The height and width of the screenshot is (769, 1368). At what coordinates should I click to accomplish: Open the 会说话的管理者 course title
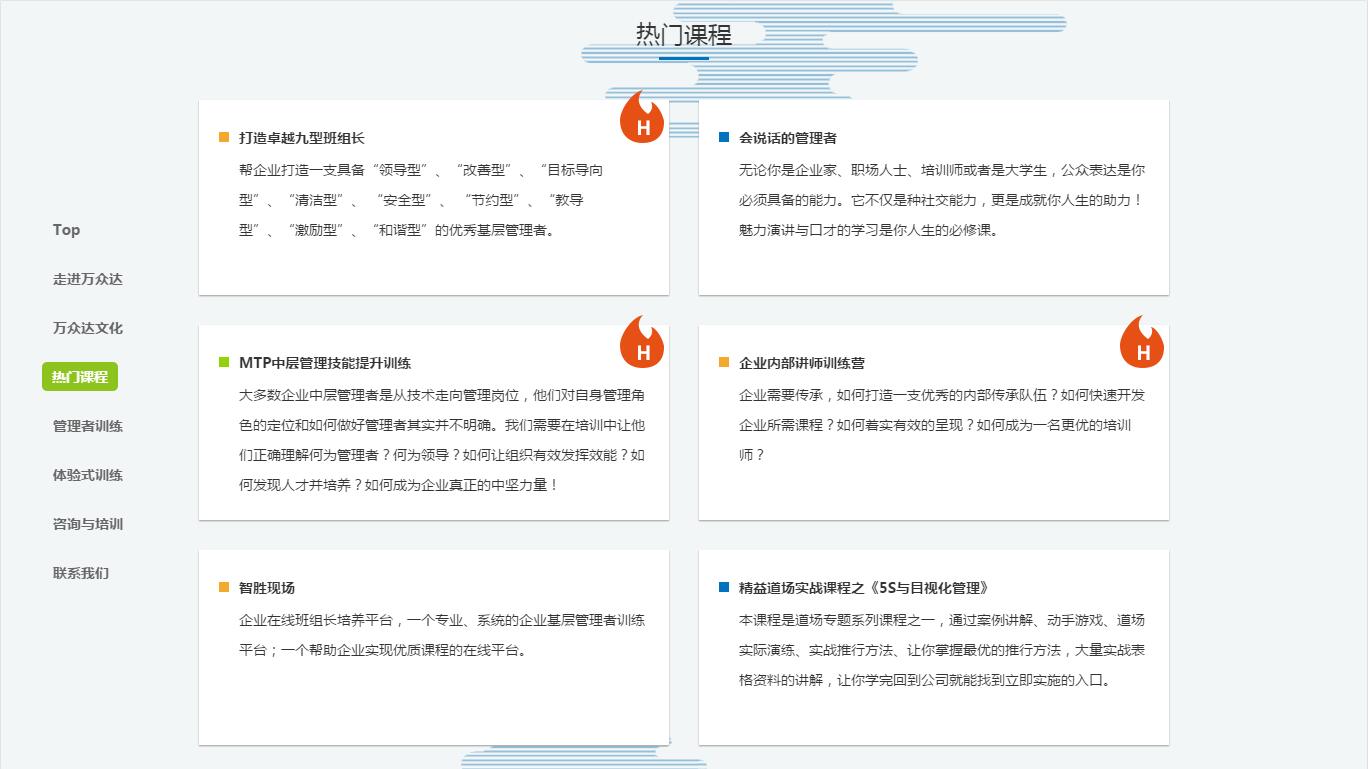coord(787,138)
